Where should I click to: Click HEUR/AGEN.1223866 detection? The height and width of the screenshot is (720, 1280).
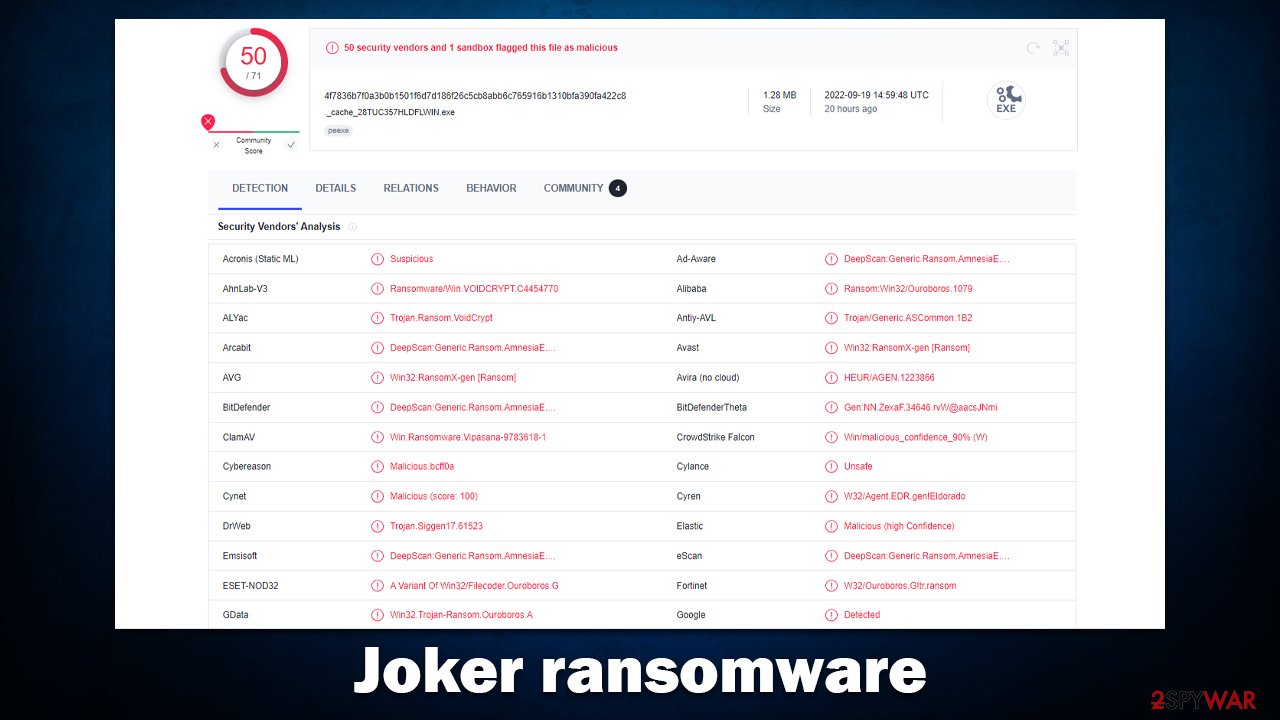[889, 378]
